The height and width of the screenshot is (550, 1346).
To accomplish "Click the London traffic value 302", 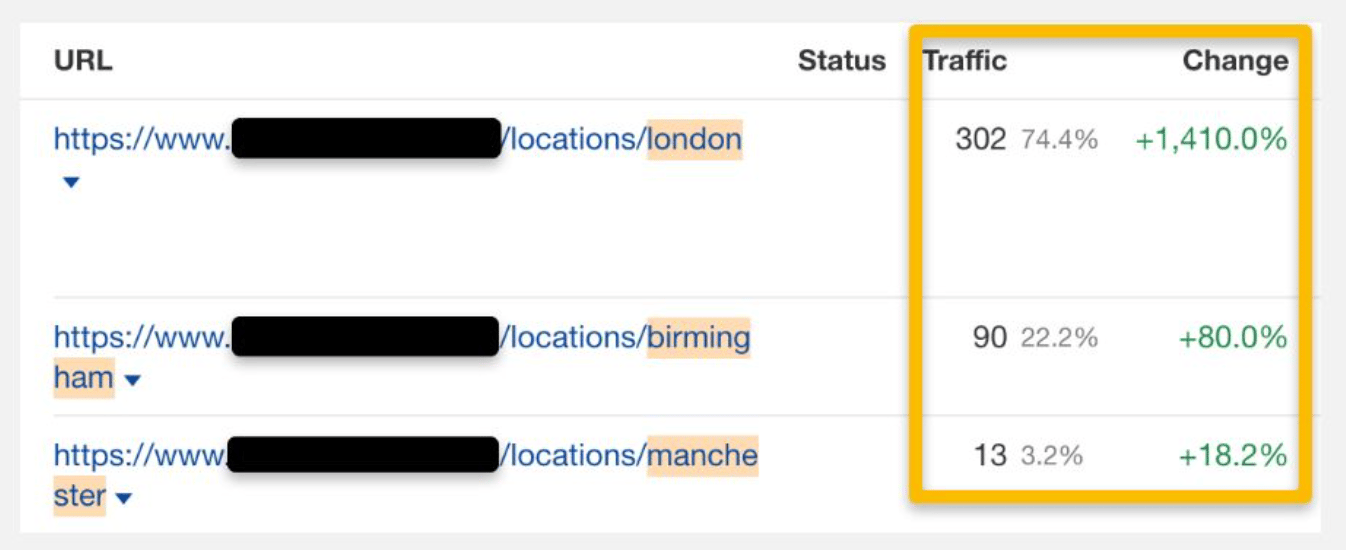I will coord(980,139).
